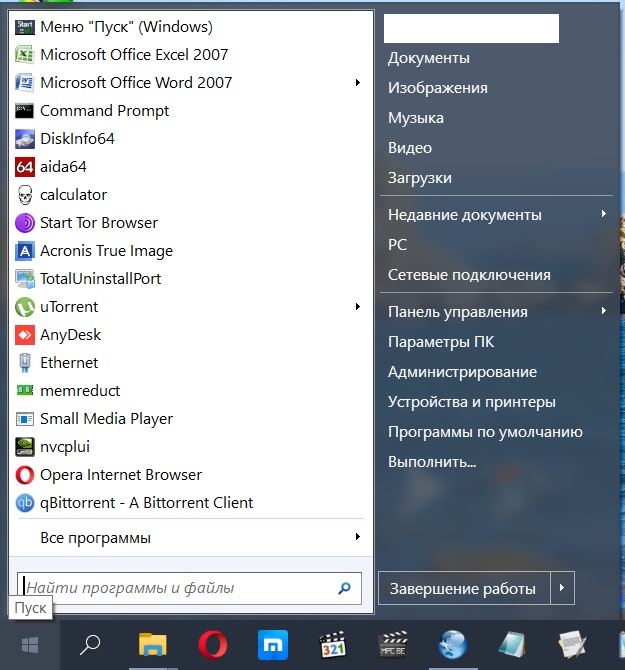The width and height of the screenshot is (625, 670).
Task: Open Документы folder
Action: pos(429,58)
